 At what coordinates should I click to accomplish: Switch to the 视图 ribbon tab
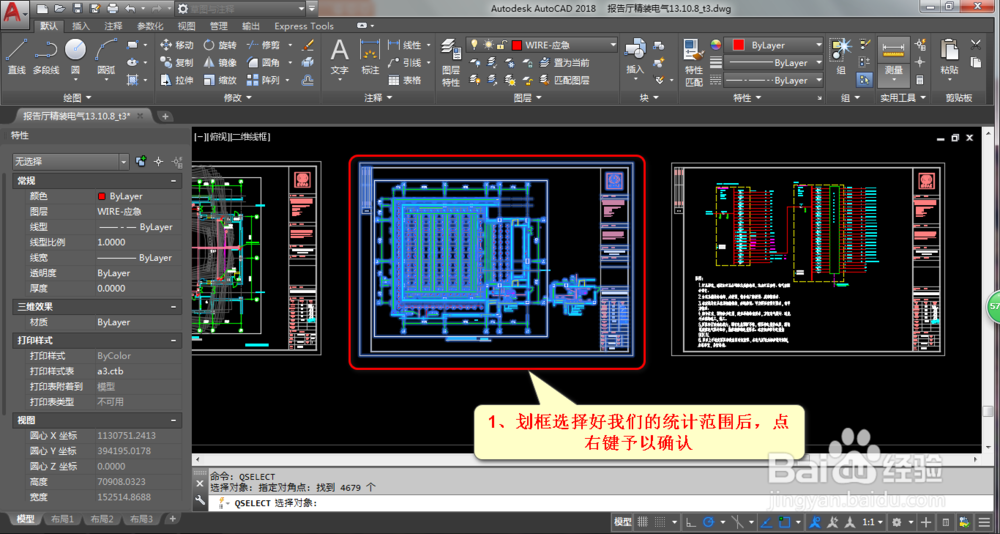(x=186, y=26)
